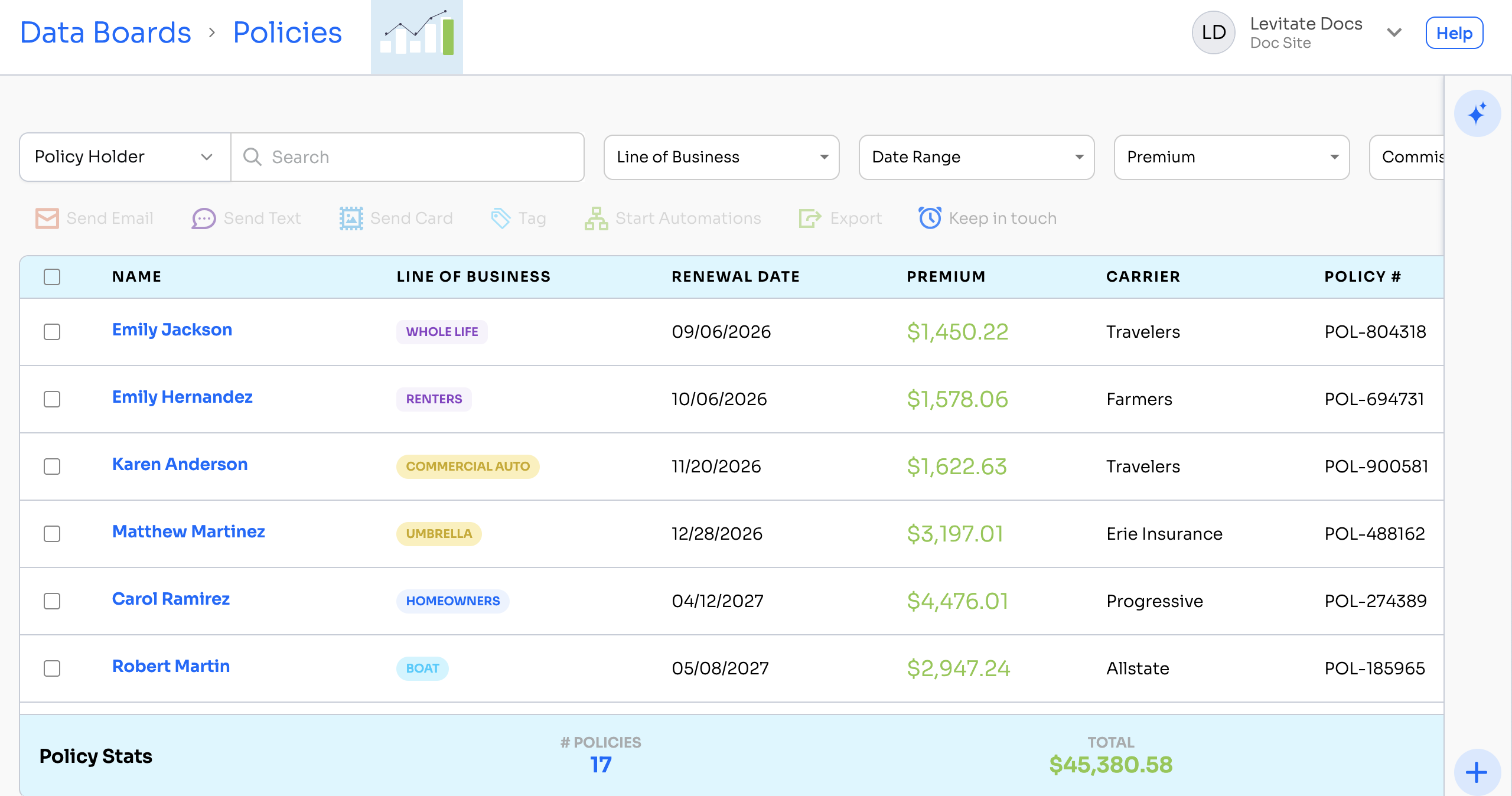Click into the Search input field
The width and height of the screenshot is (1512, 796).
pos(408,157)
